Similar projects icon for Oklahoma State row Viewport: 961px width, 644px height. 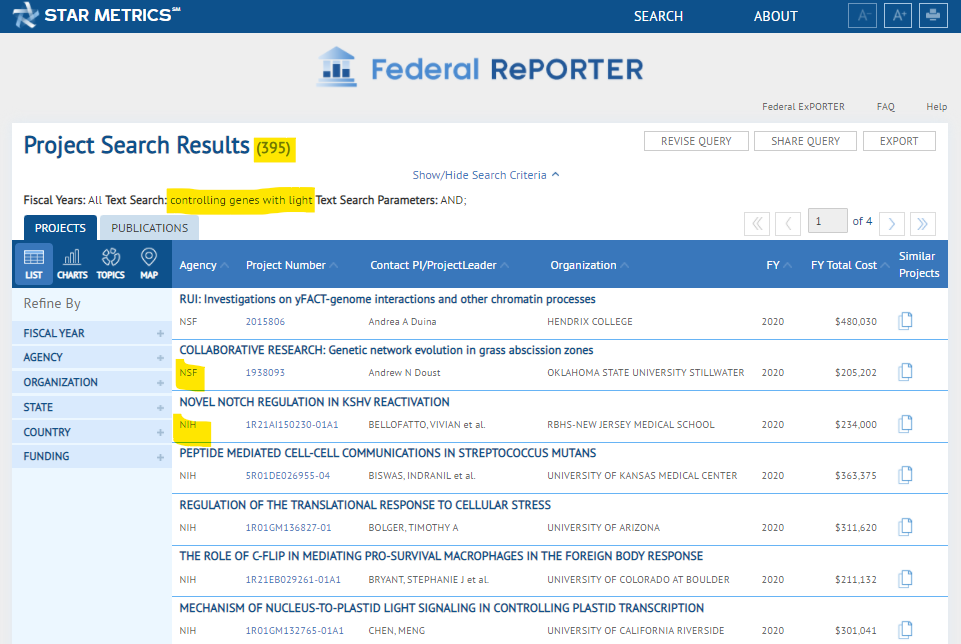coord(905,371)
